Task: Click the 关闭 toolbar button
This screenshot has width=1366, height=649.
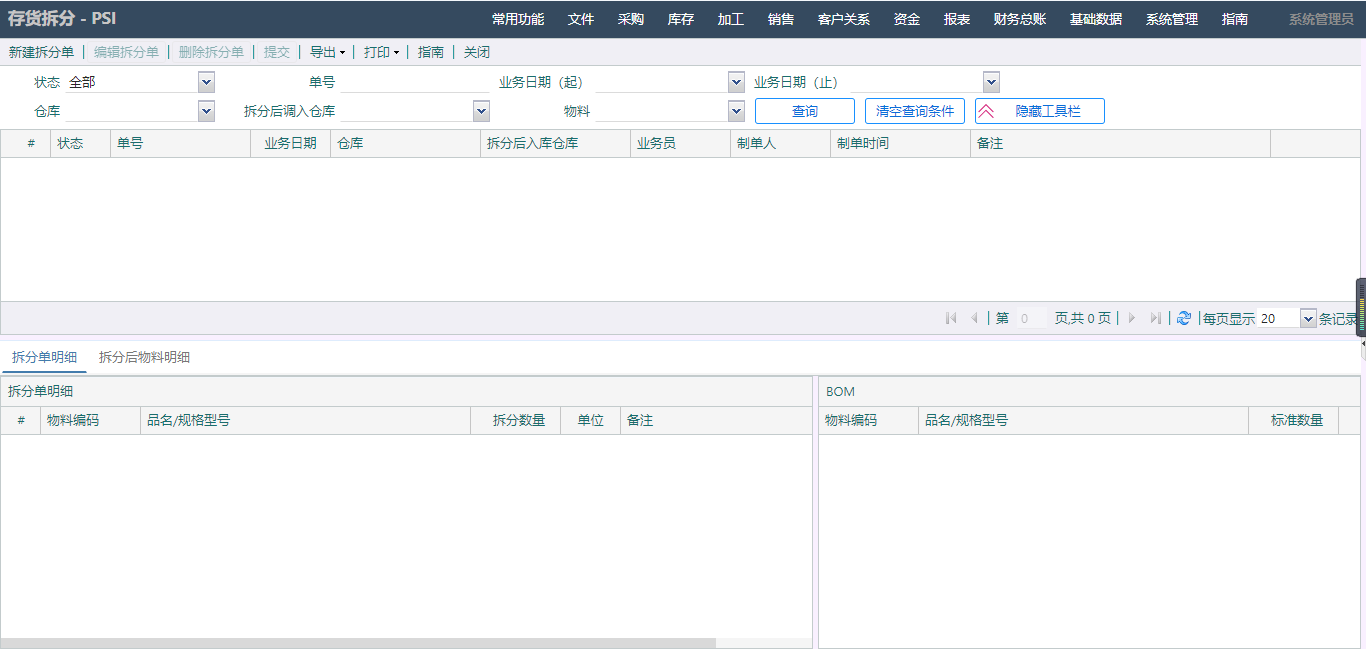Action: click(477, 52)
